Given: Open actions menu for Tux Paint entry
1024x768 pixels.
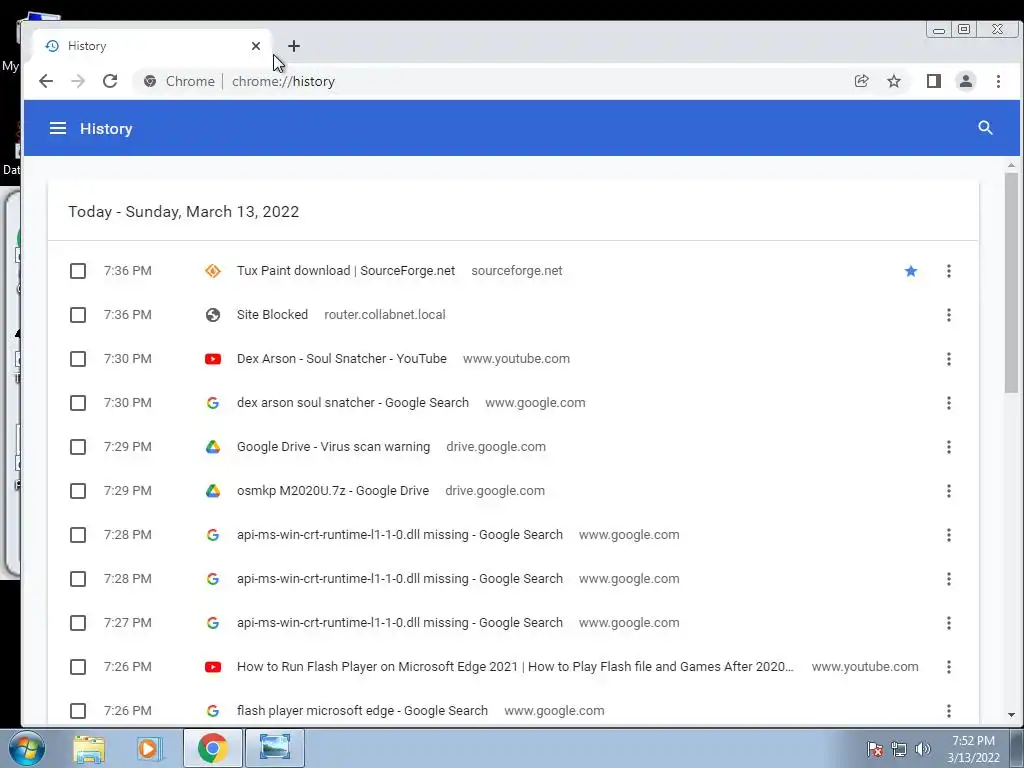Looking at the screenshot, I should (949, 271).
